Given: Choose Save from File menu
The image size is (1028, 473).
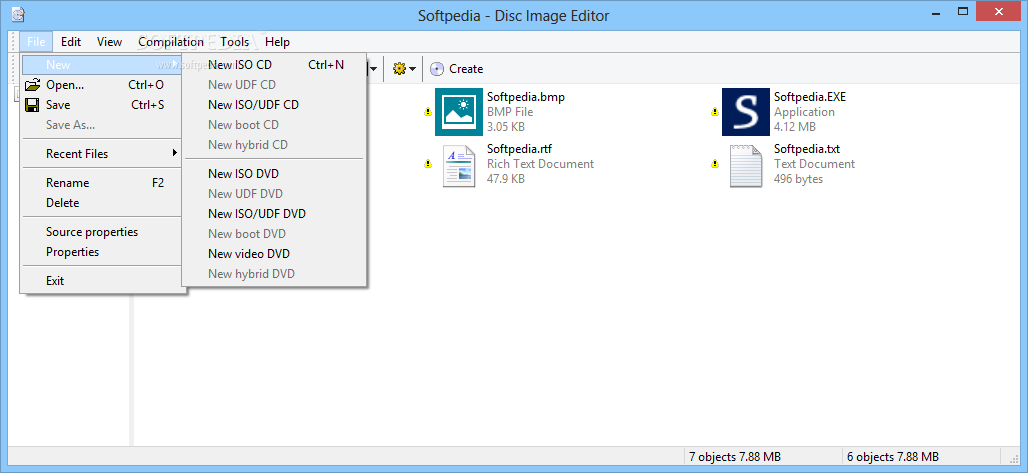Looking at the screenshot, I should pos(102,105).
